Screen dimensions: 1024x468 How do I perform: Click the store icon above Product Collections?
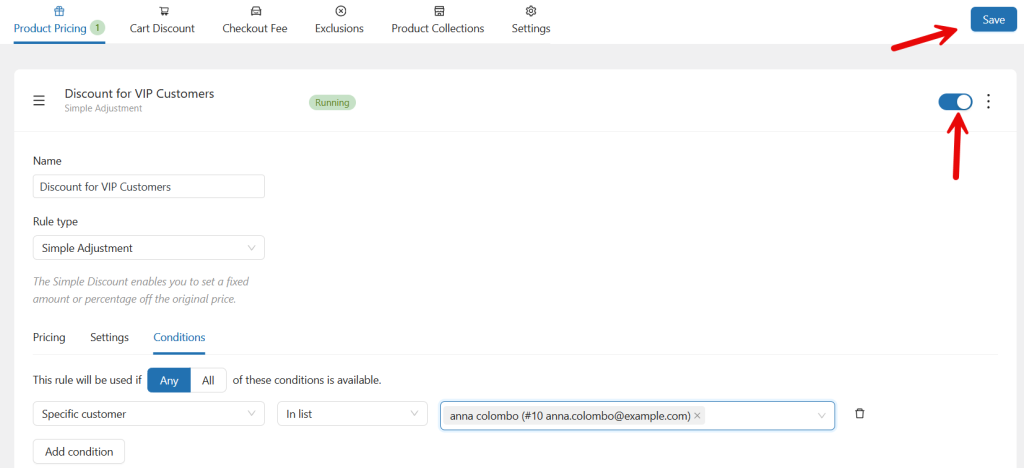tap(438, 11)
